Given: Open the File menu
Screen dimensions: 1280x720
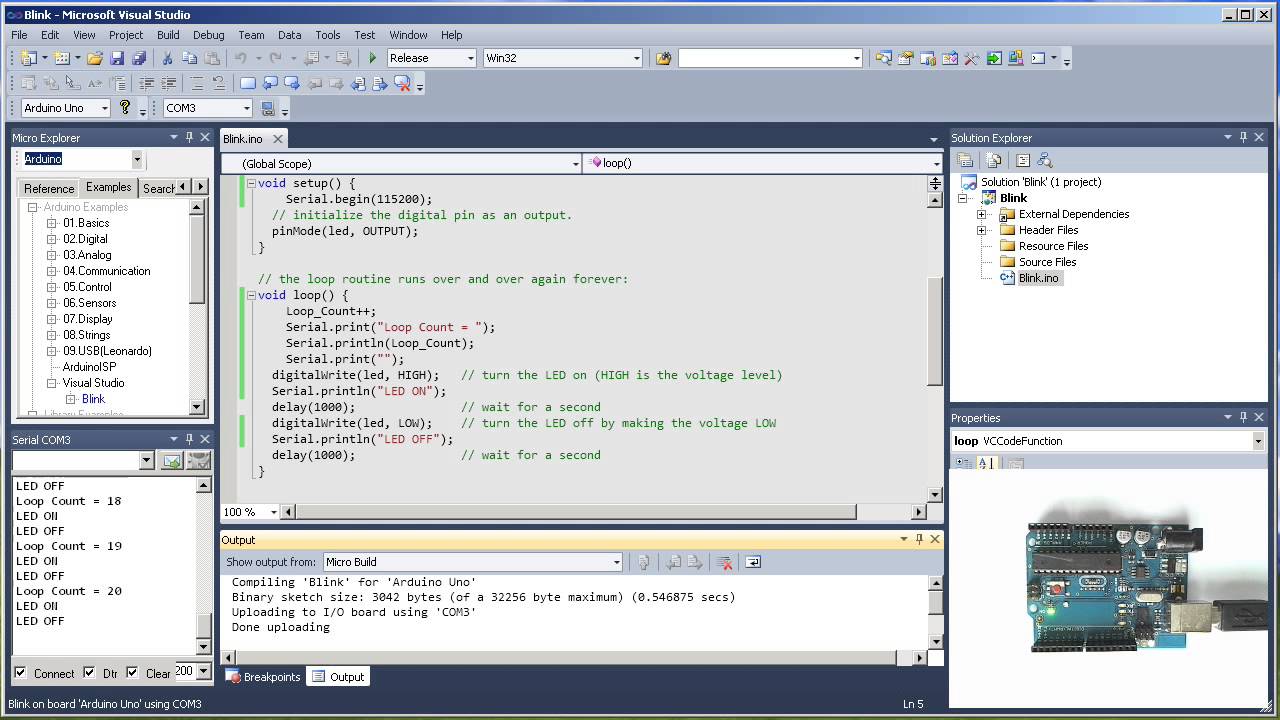Looking at the screenshot, I should click(x=19, y=35).
